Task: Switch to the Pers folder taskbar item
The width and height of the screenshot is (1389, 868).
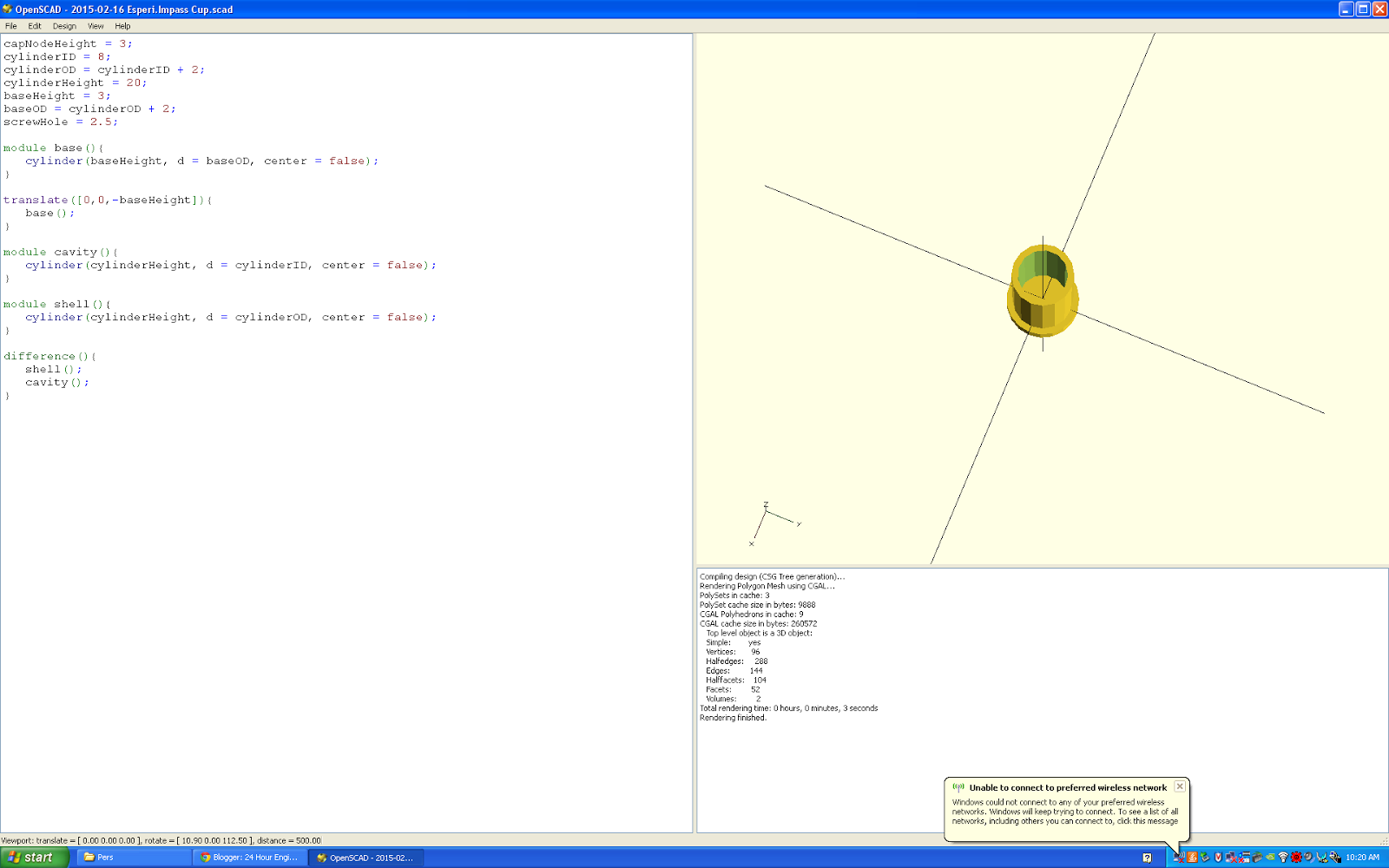Action: click(x=134, y=858)
